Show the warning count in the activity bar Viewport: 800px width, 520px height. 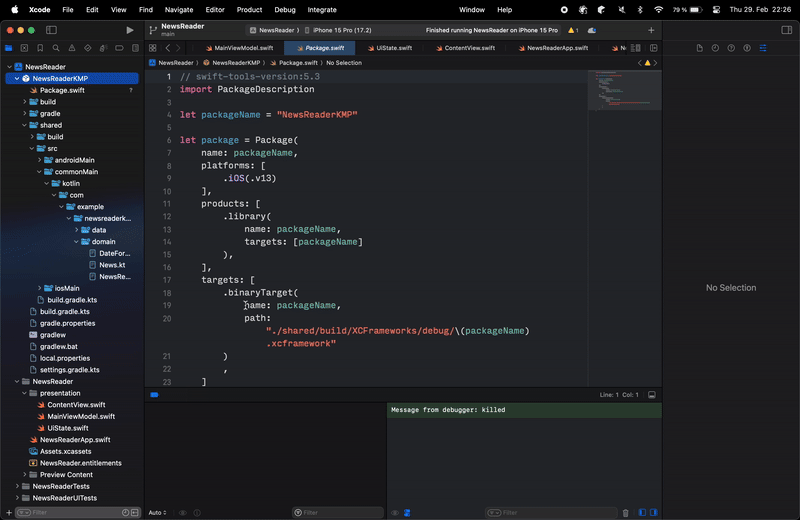point(573,30)
